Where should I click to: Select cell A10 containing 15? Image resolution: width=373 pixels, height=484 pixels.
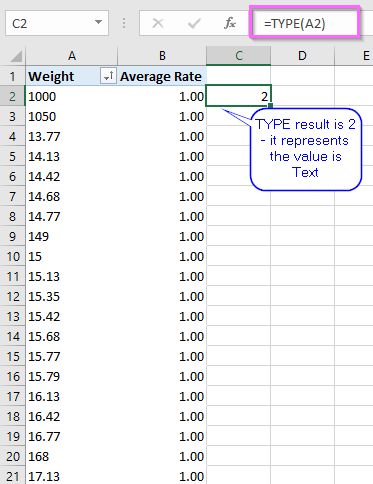pos(72,256)
